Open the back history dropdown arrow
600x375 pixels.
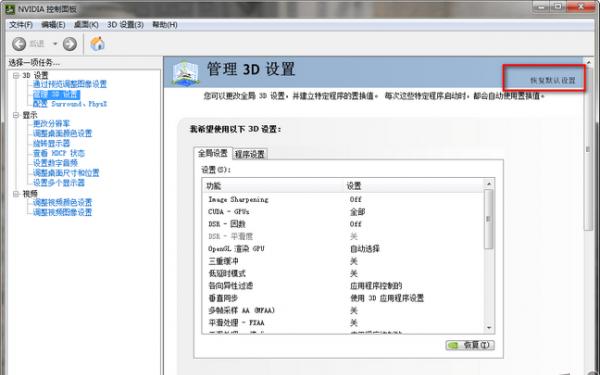tap(55, 44)
